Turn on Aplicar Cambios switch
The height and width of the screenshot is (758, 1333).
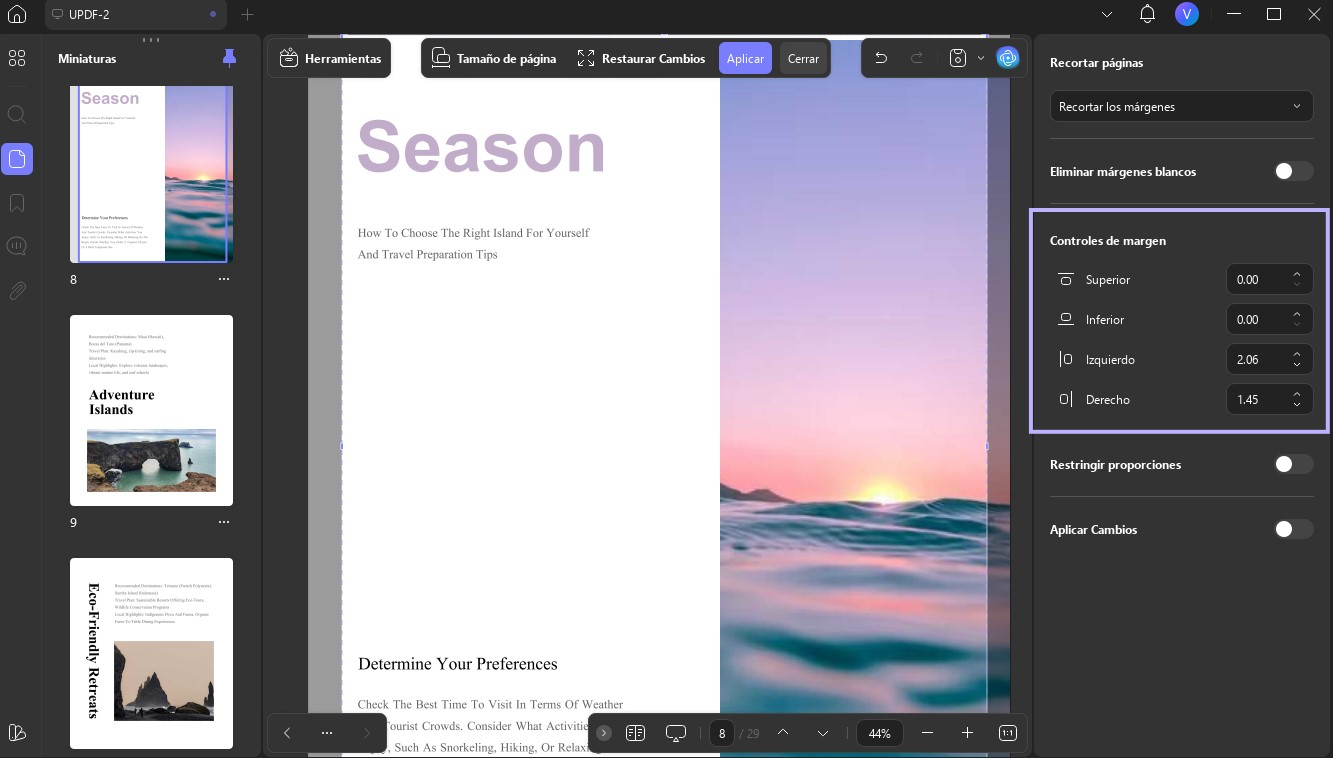pyautogui.click(x=1293, y=529)
